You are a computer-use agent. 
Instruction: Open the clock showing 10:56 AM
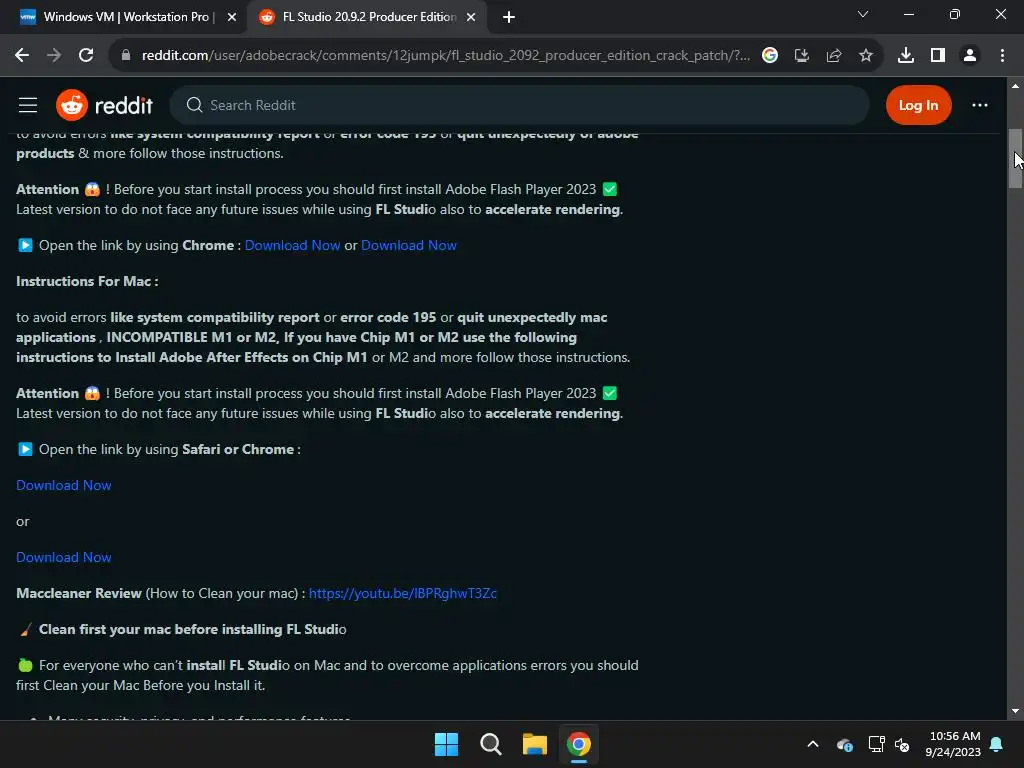click(x=953, y=744)
